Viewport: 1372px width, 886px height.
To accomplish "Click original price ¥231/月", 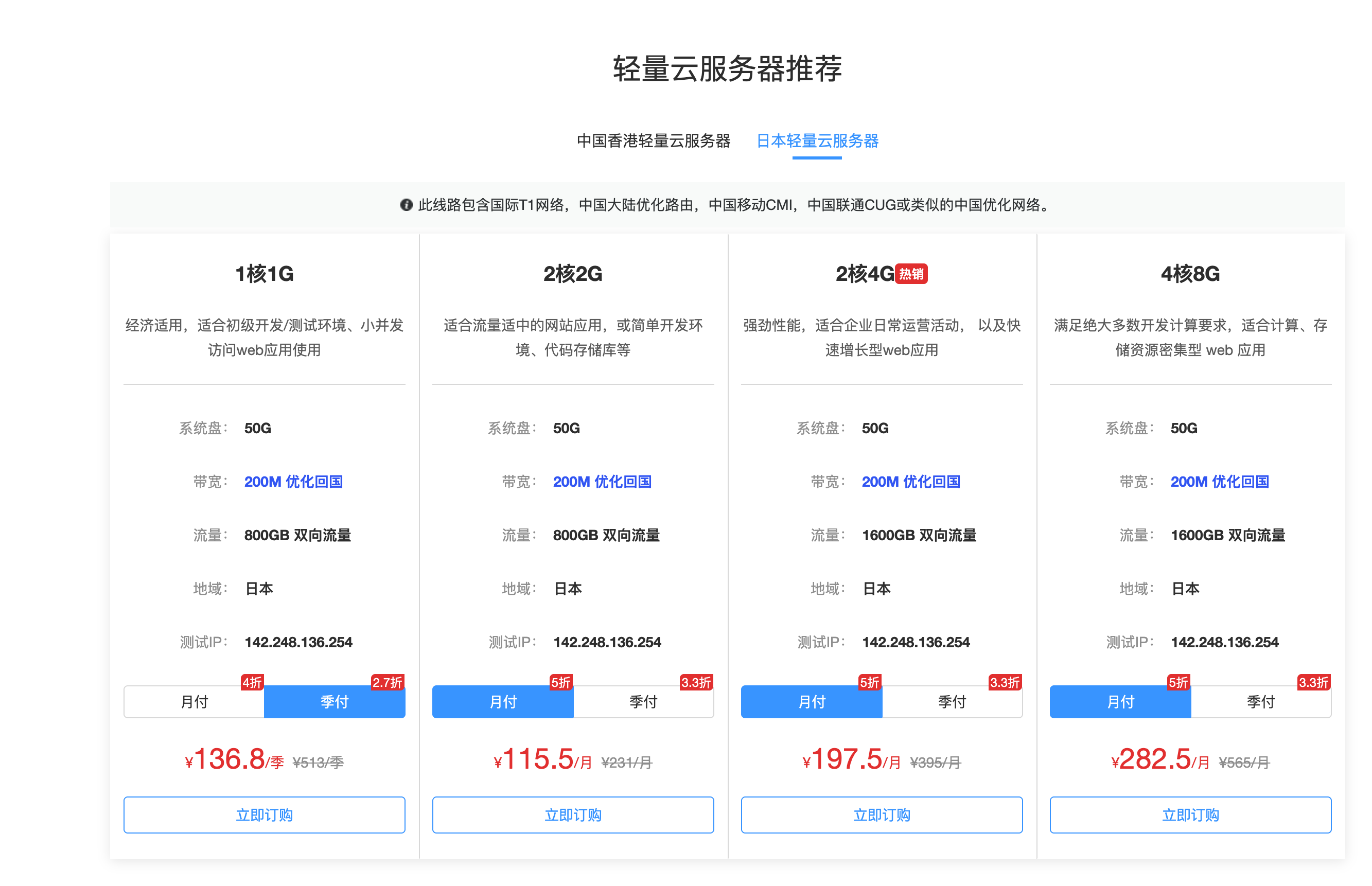I will [627, 763].
